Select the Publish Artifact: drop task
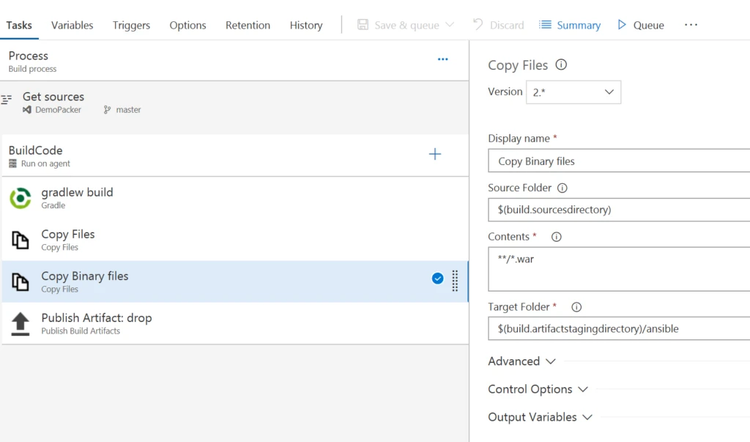The width and height of the screenshot is (750, 442). tap(234, 323)
